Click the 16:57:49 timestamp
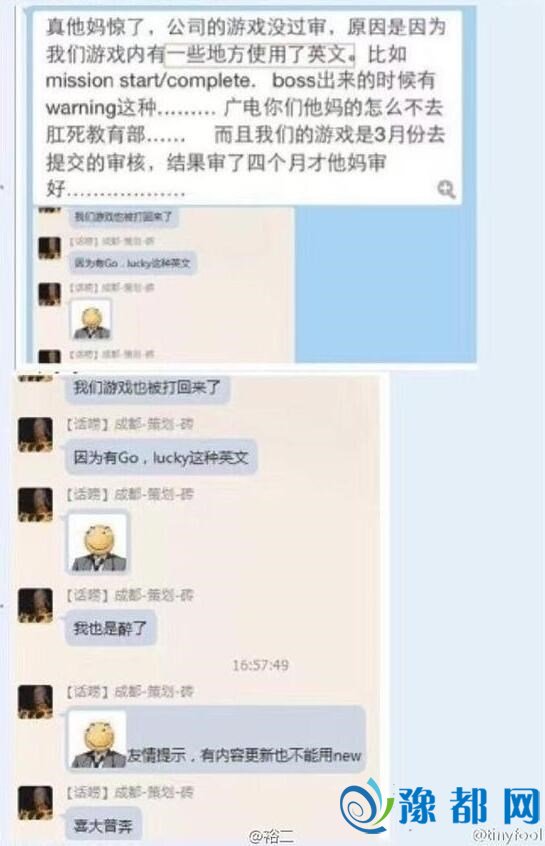The image size is (545, 846). [261, 665]
